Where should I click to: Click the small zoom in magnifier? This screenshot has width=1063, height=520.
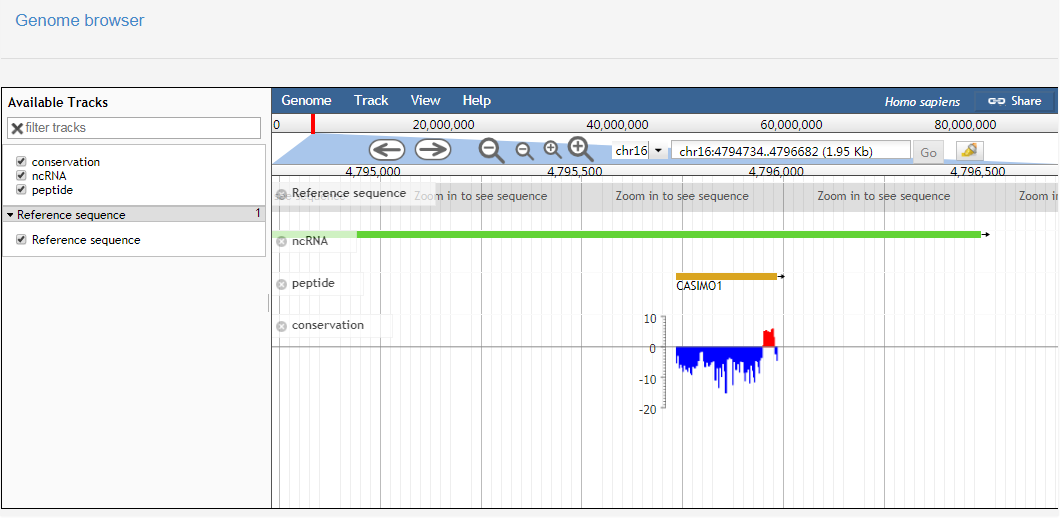pyautogui.click(x=552, y=150)
